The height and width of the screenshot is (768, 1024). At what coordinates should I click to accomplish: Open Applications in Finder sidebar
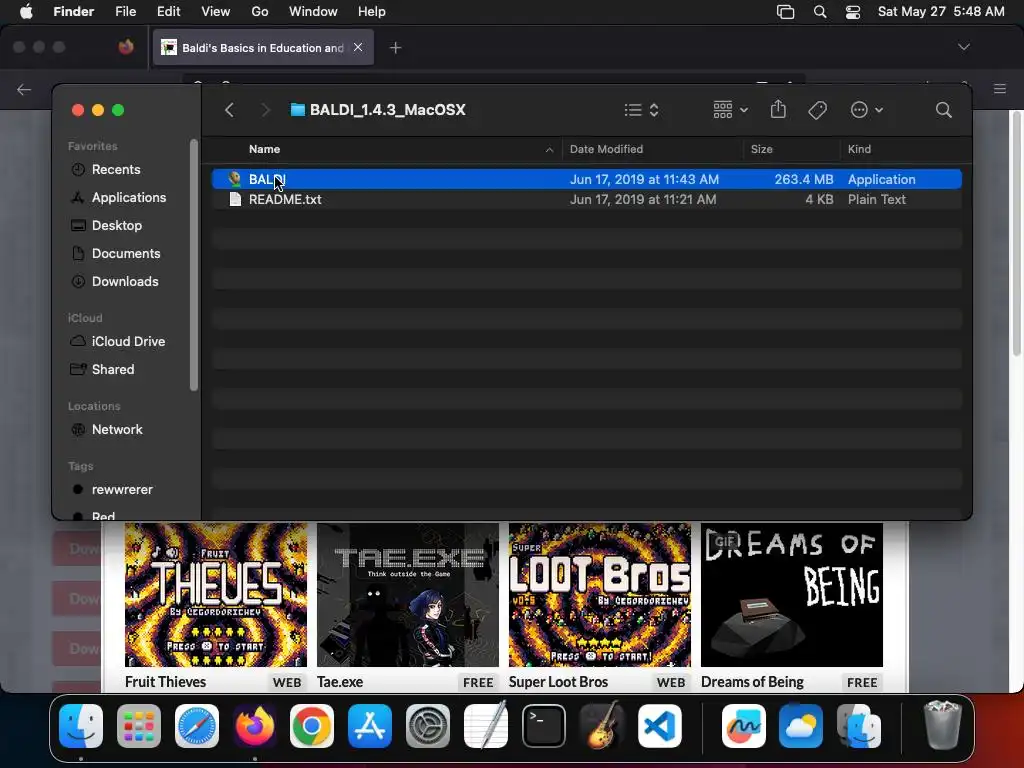coord(129,198)
